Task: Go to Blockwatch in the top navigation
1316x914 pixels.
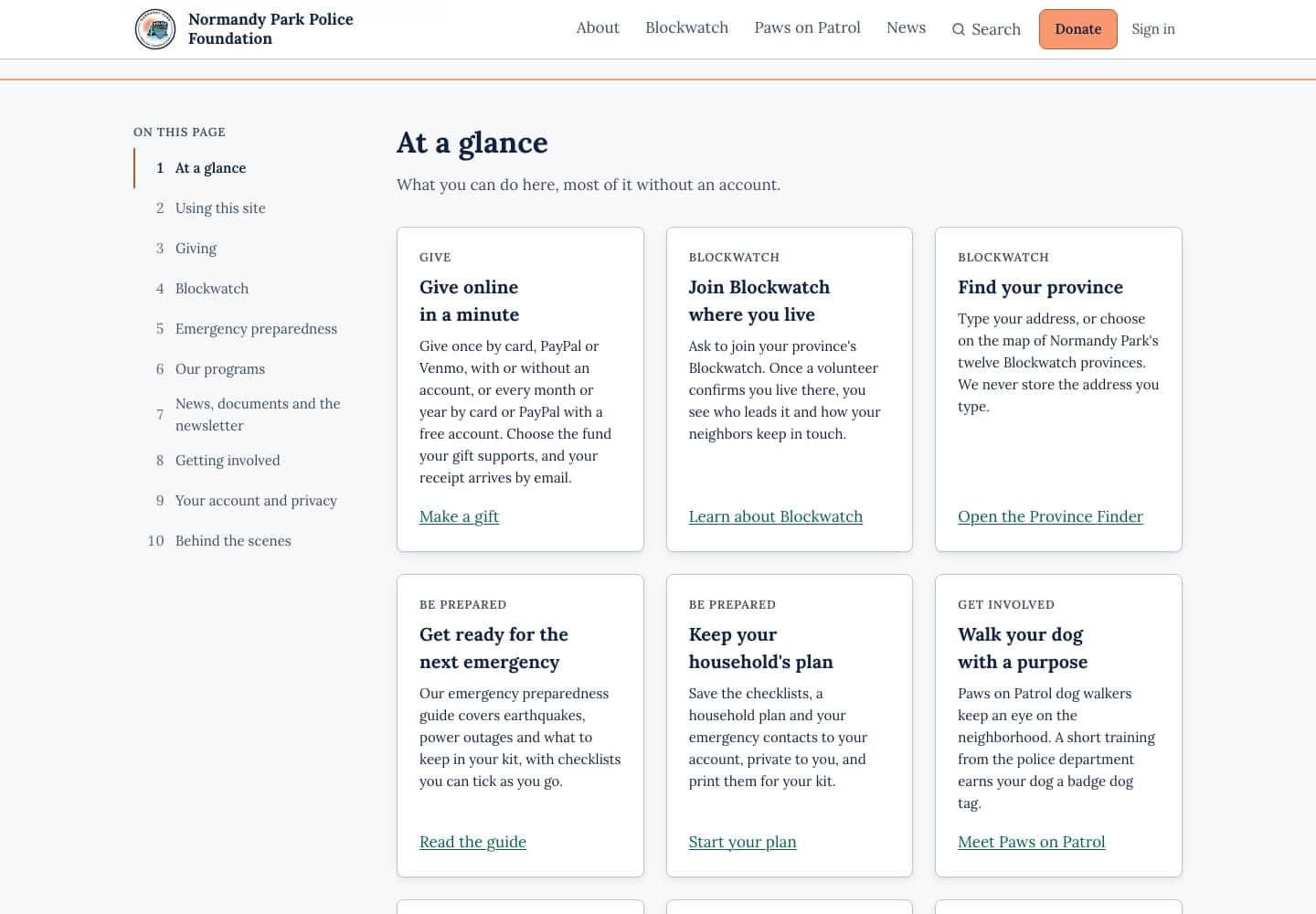Action: click(686, 27)
